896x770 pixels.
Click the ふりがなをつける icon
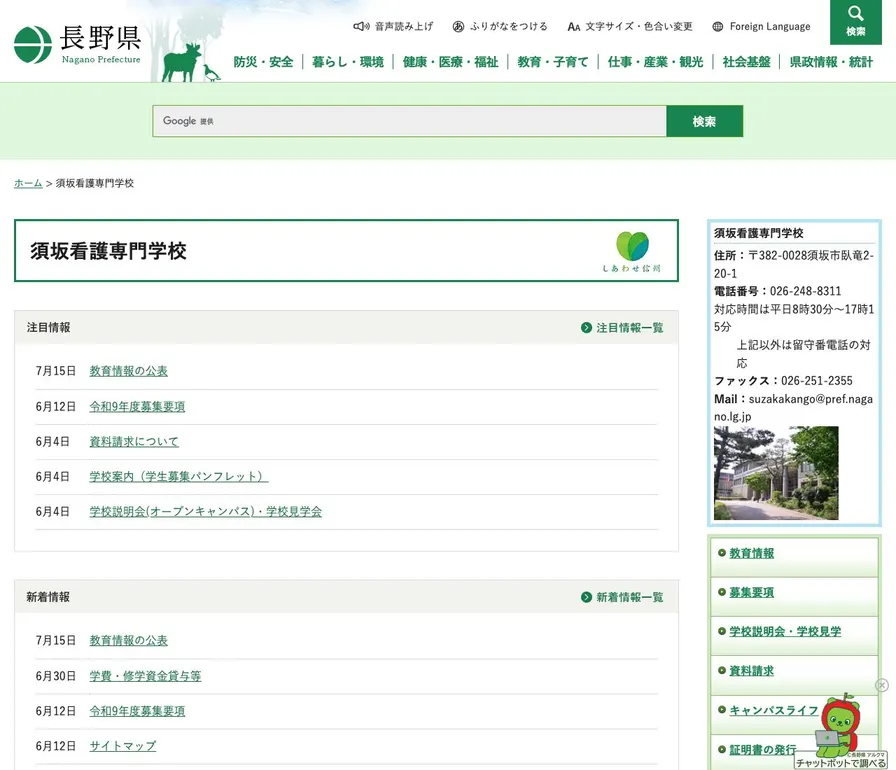[x=458, y=26]
